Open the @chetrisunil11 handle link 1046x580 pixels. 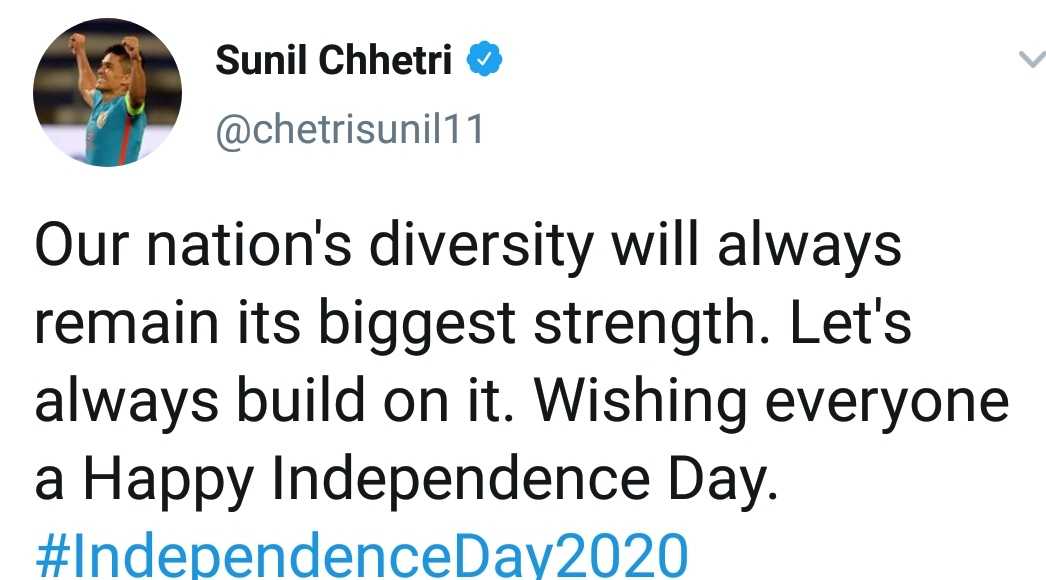(350, 129)
